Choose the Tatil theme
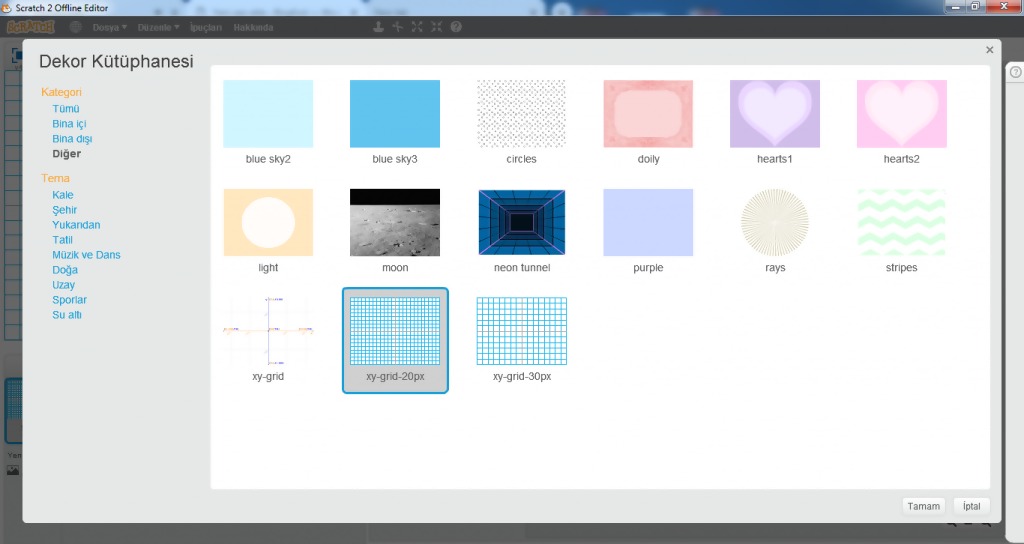The width and height of the screenshot is (1024, 544). tap(63, 240)
